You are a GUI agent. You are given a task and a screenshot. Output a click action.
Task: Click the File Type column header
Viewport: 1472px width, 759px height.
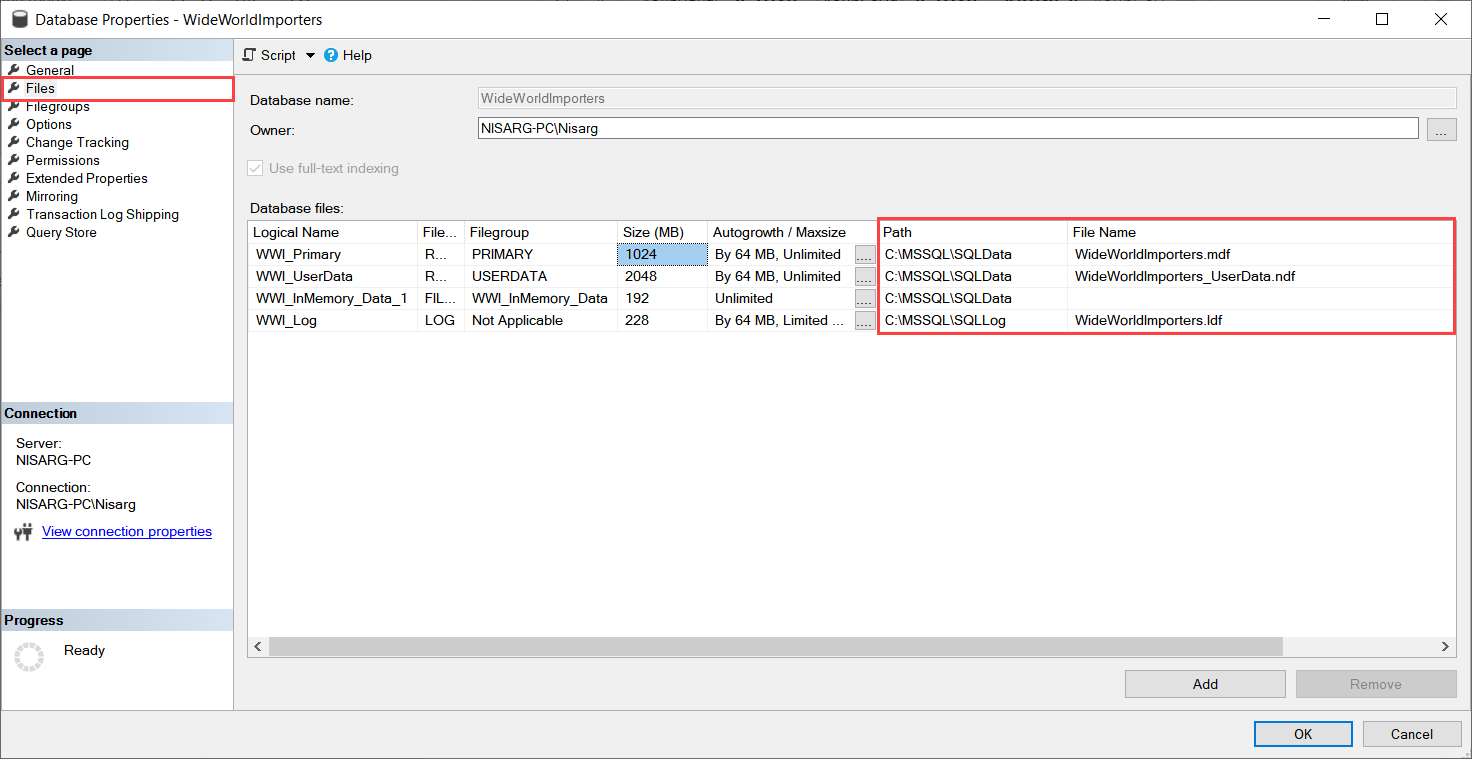pos(441,232)
